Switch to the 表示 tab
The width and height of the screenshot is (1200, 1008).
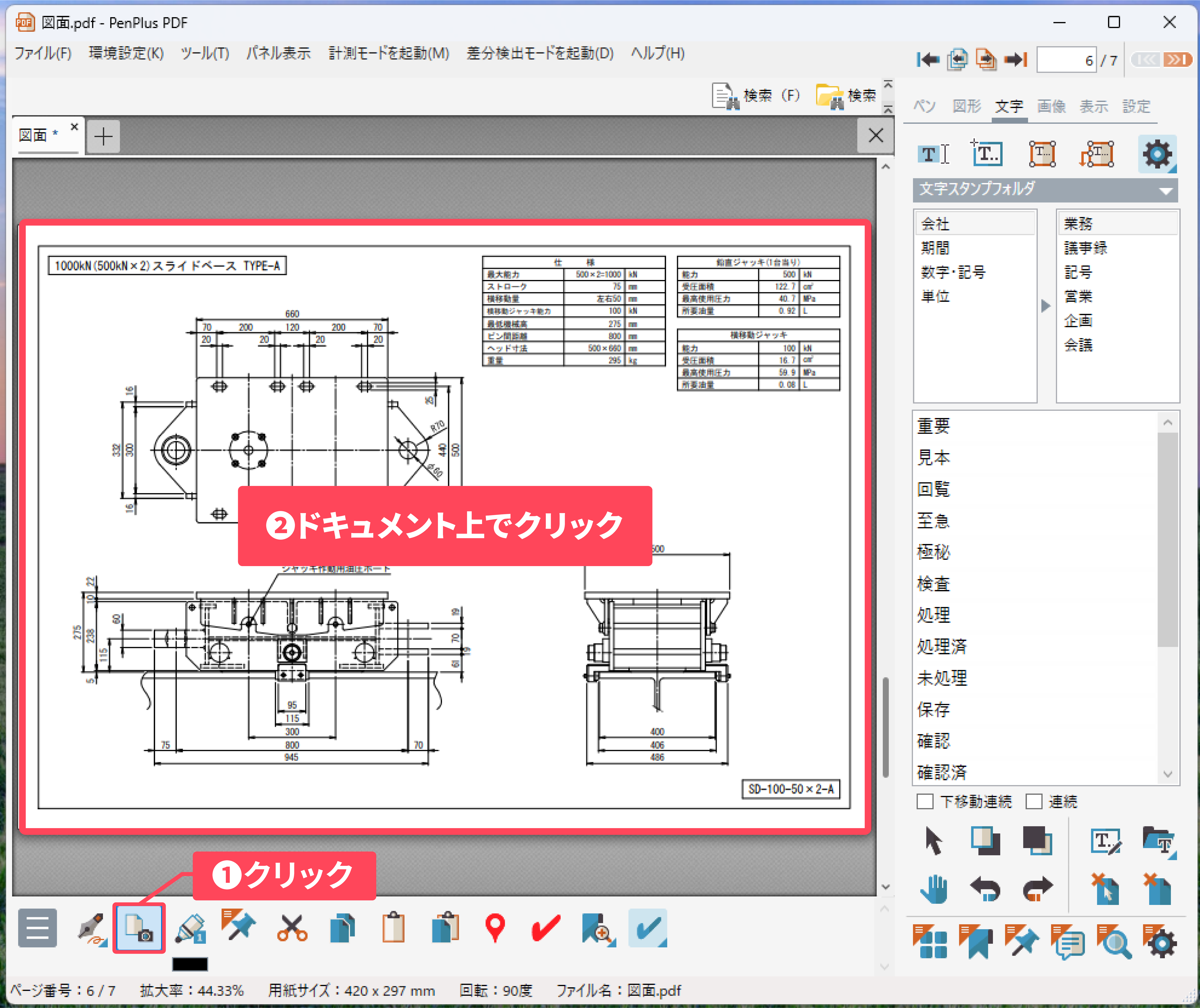(1094, 106)
